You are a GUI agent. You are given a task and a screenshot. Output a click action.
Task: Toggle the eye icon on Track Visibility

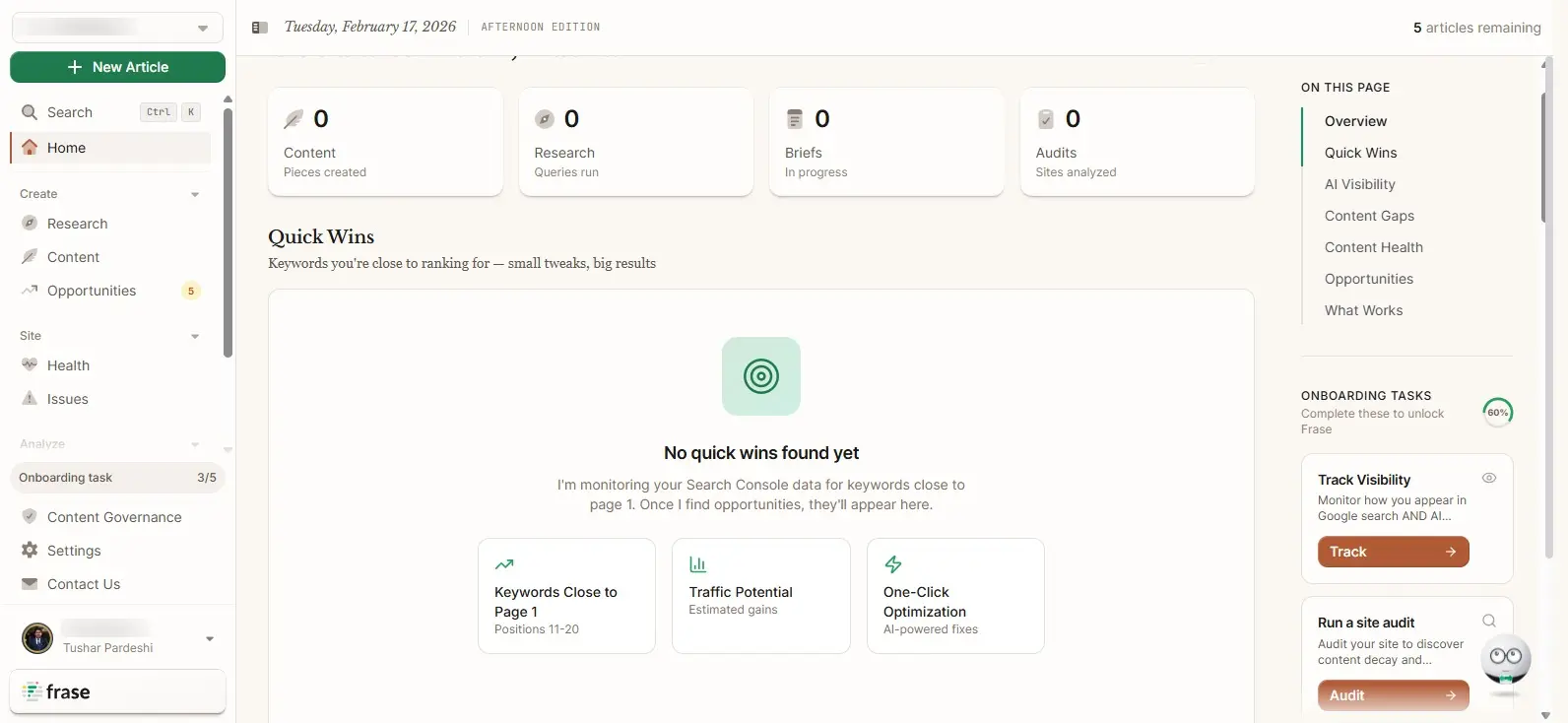coord(1489,478)
